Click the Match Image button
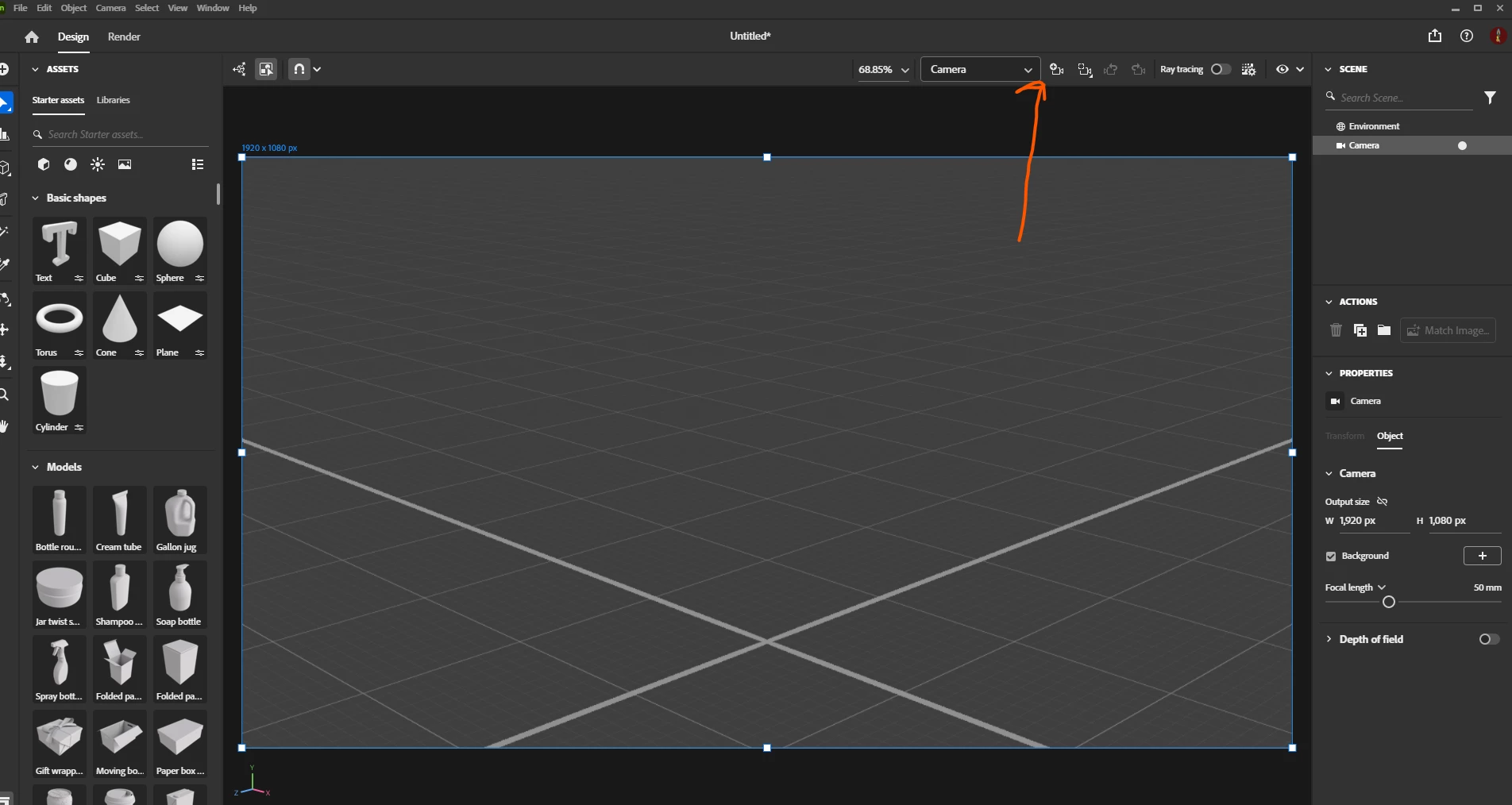1512x805 pixels. (x=1448, y=330)
